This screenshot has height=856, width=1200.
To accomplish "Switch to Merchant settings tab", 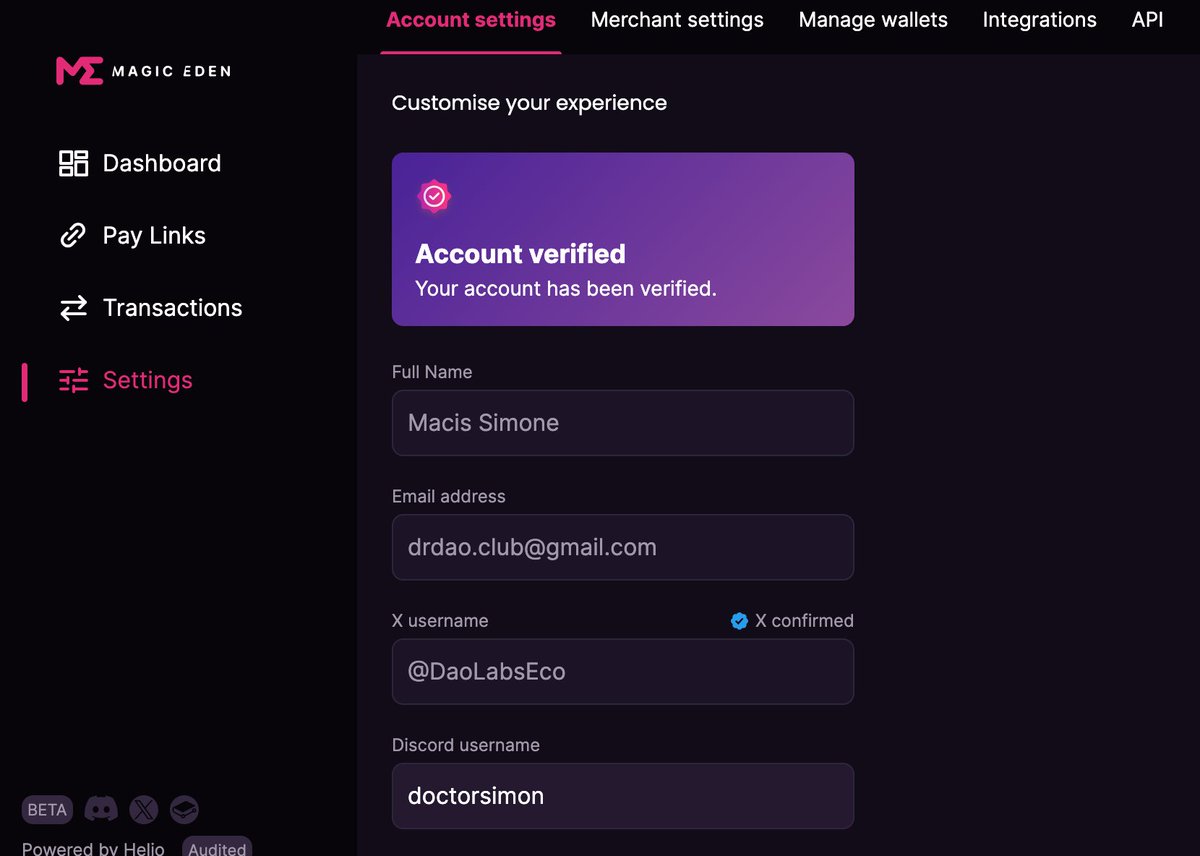I will (677, 20).
